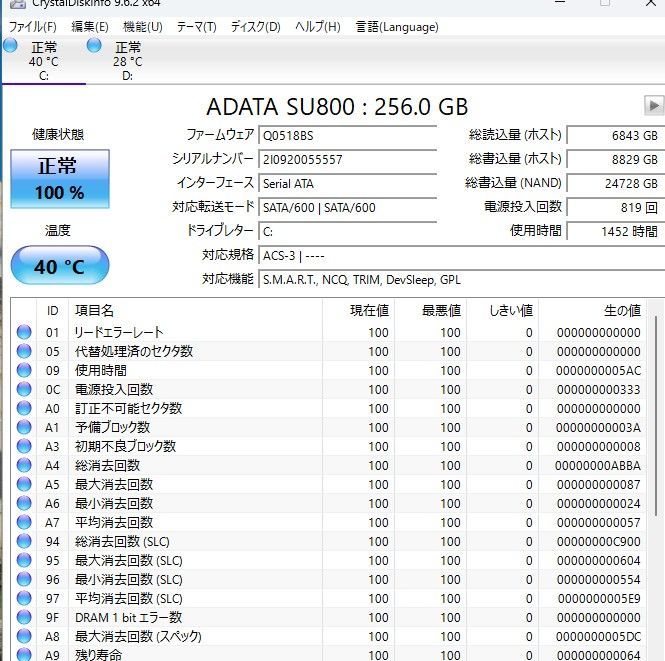Screen dimensions: 665x661
Task: Click the ADATA SU800 : 256.0 GB title
Action: point(337,106)
